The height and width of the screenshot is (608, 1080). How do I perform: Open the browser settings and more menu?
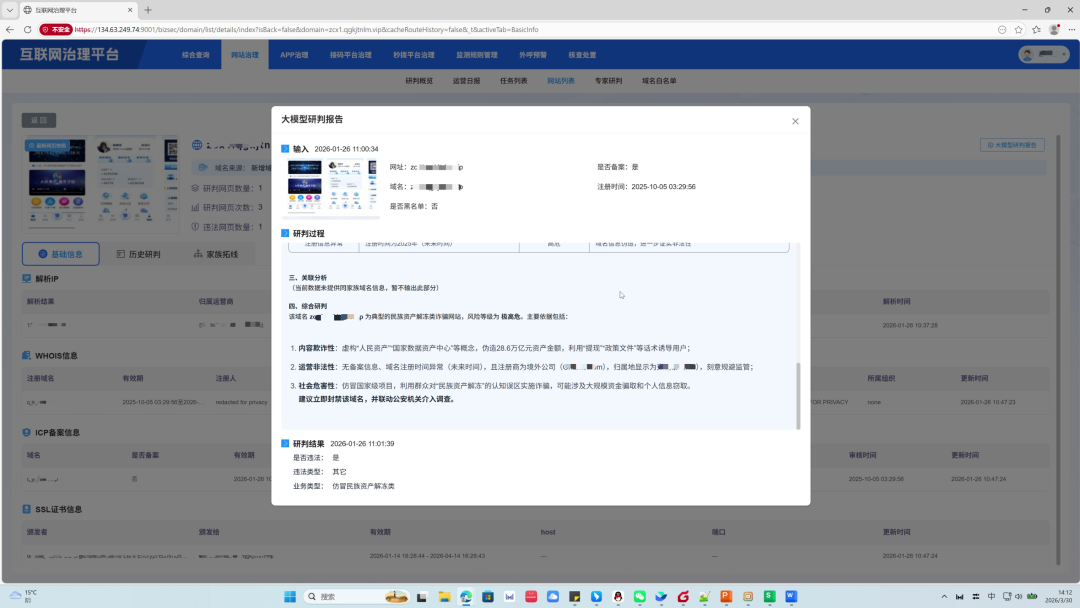[1072, 30]
